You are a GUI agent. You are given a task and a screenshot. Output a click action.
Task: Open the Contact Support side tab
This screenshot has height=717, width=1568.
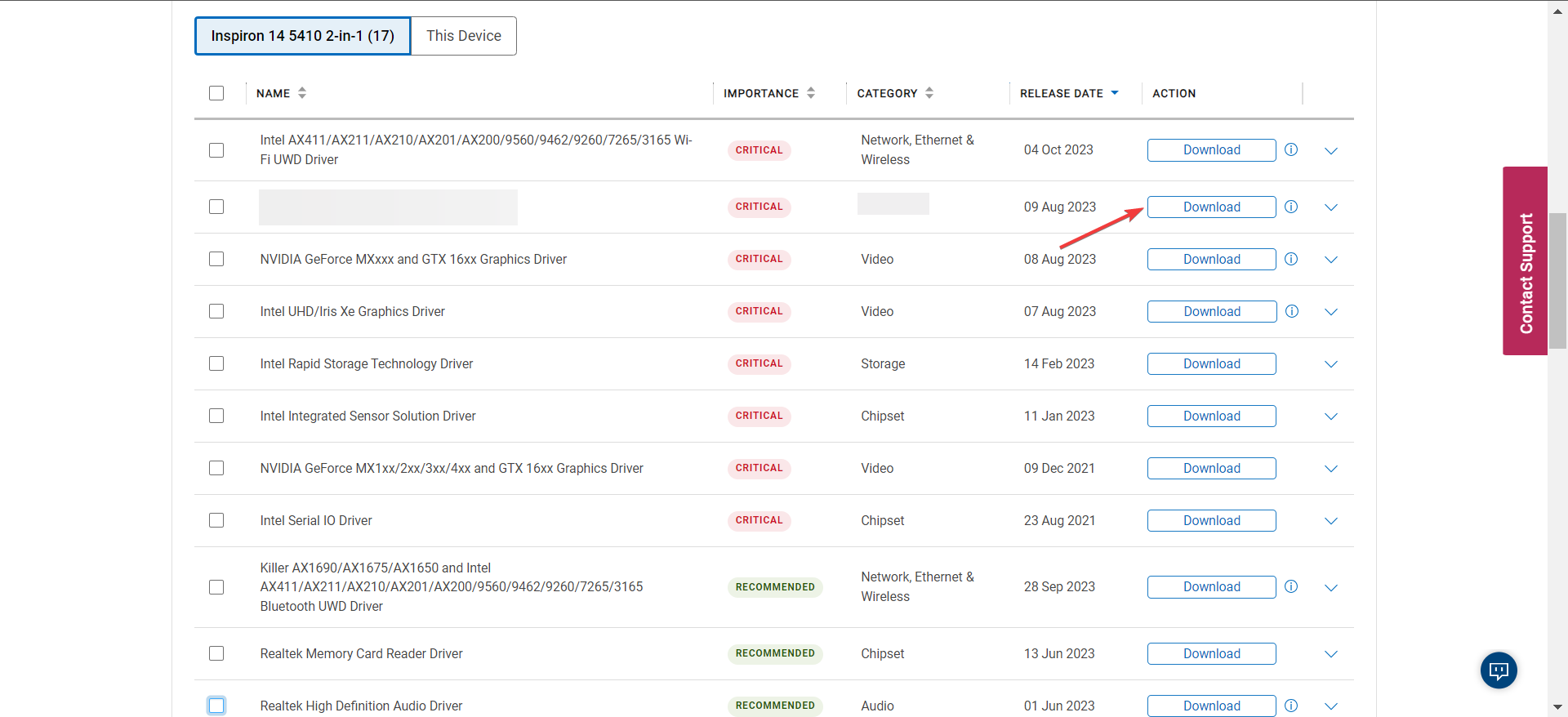click(x=1526, y=261)
